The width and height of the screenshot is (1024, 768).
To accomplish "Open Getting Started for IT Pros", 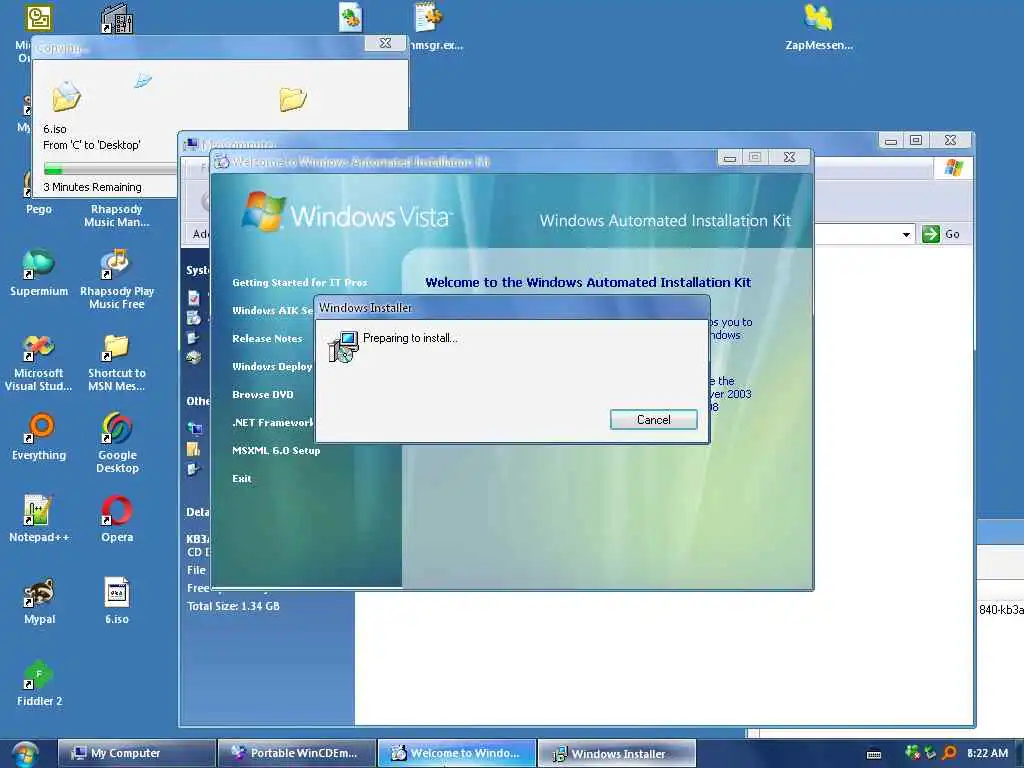I will pyautogui.click(x=300, y=282).
